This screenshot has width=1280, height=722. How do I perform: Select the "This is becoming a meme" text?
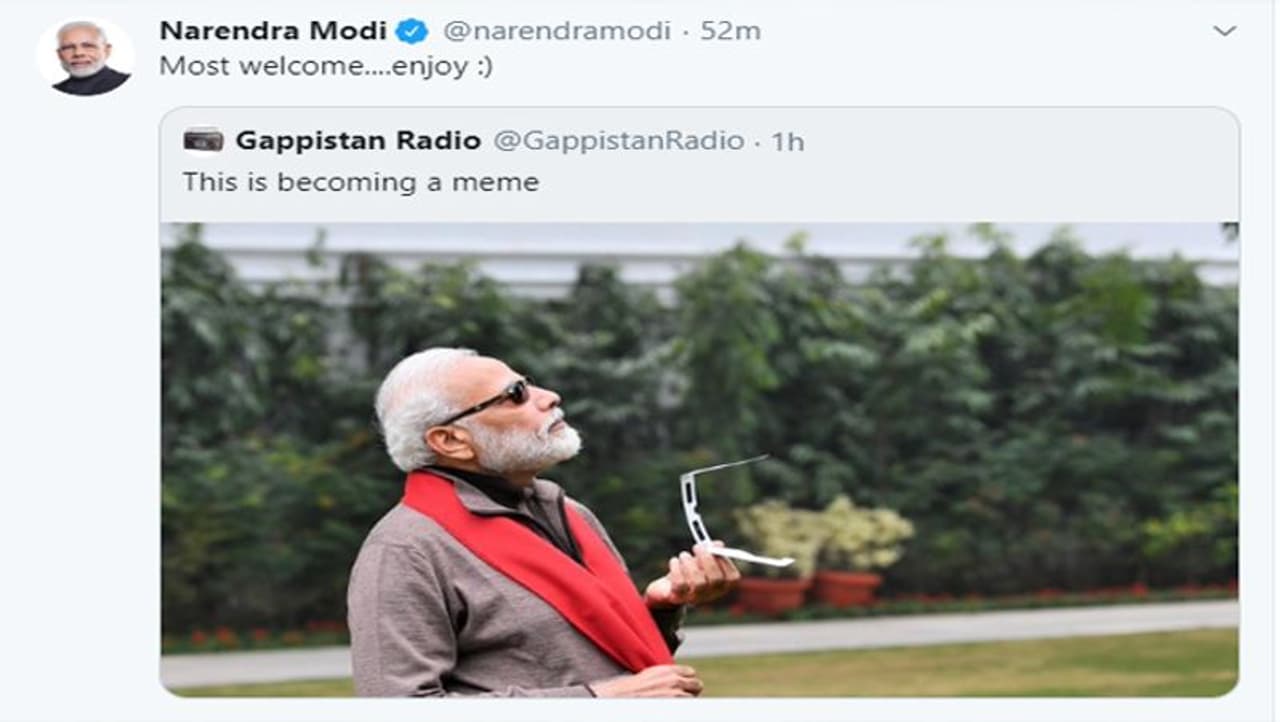coord(360,182)
